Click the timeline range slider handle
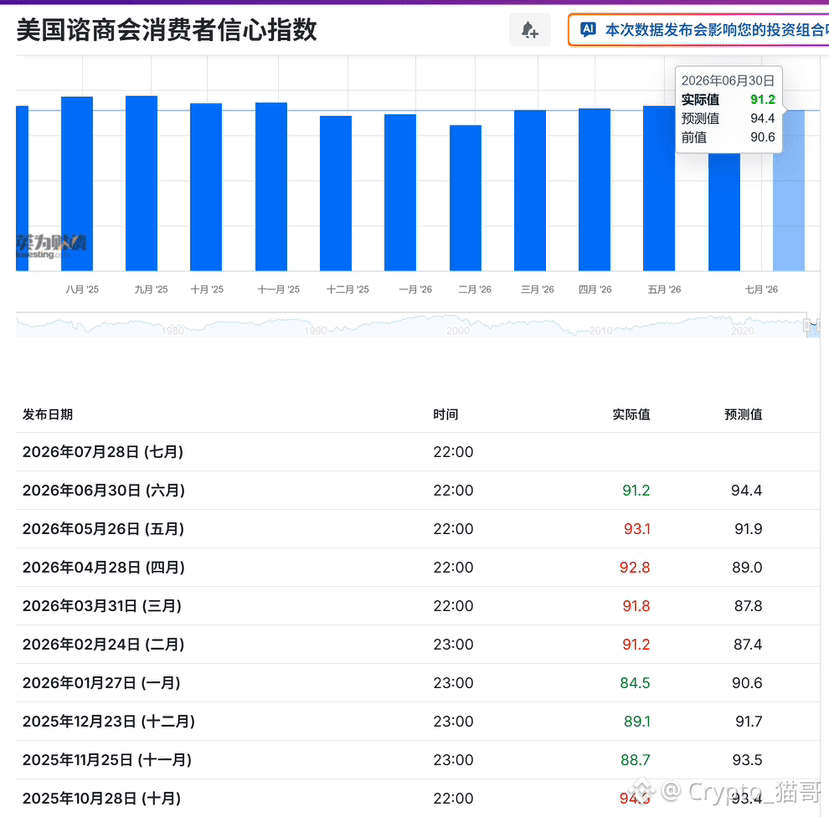This screenshot has width=829, height=817. point(807,325)
